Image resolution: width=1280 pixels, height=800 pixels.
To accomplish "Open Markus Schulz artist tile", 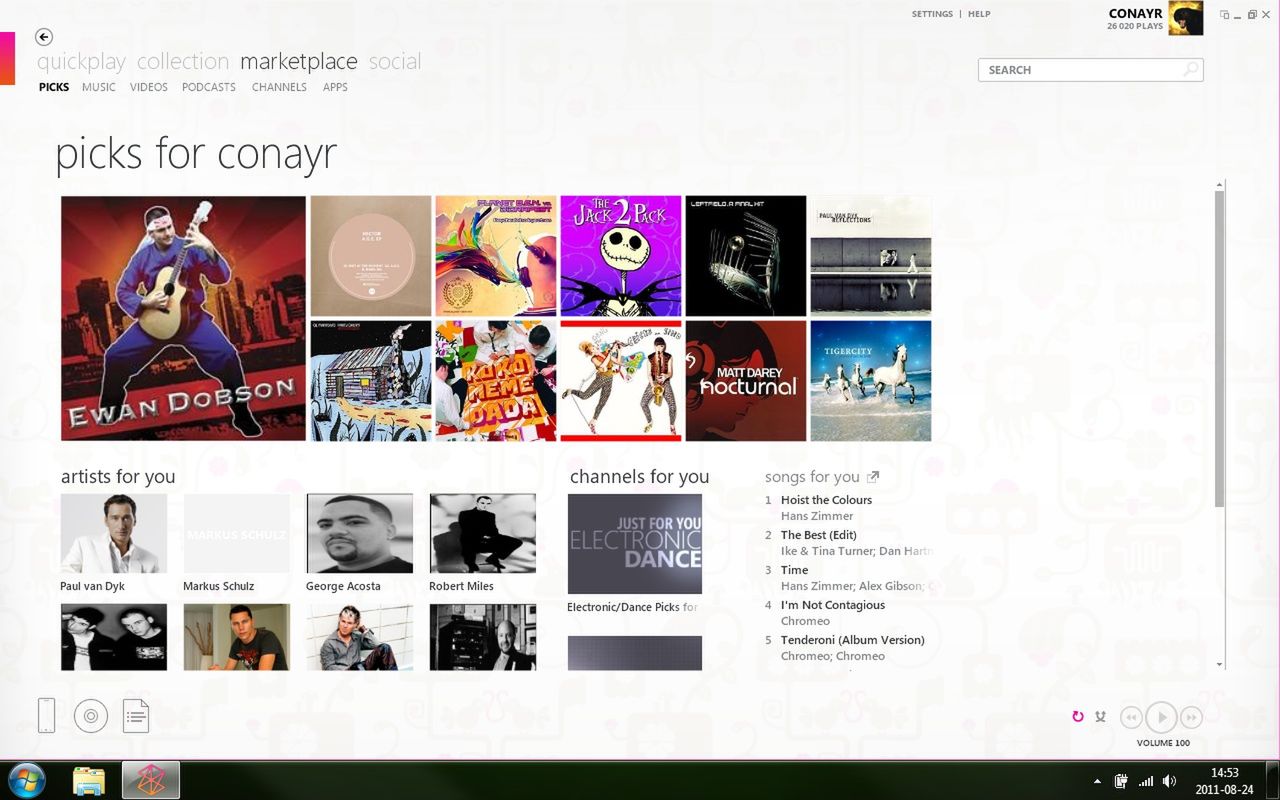I will (237, 533).
